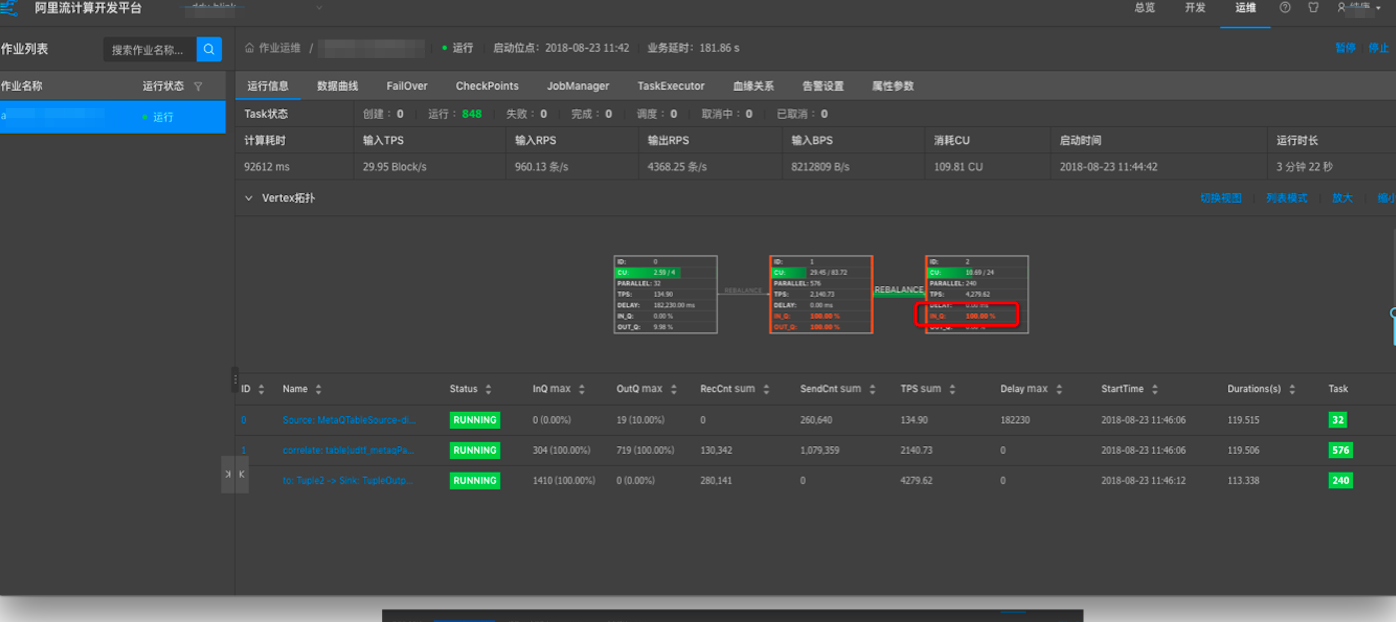Open the Source: MetaQTableSource vertex link
The width and height of the screenshot is (1396, 622).
click(x=348, y=420)
